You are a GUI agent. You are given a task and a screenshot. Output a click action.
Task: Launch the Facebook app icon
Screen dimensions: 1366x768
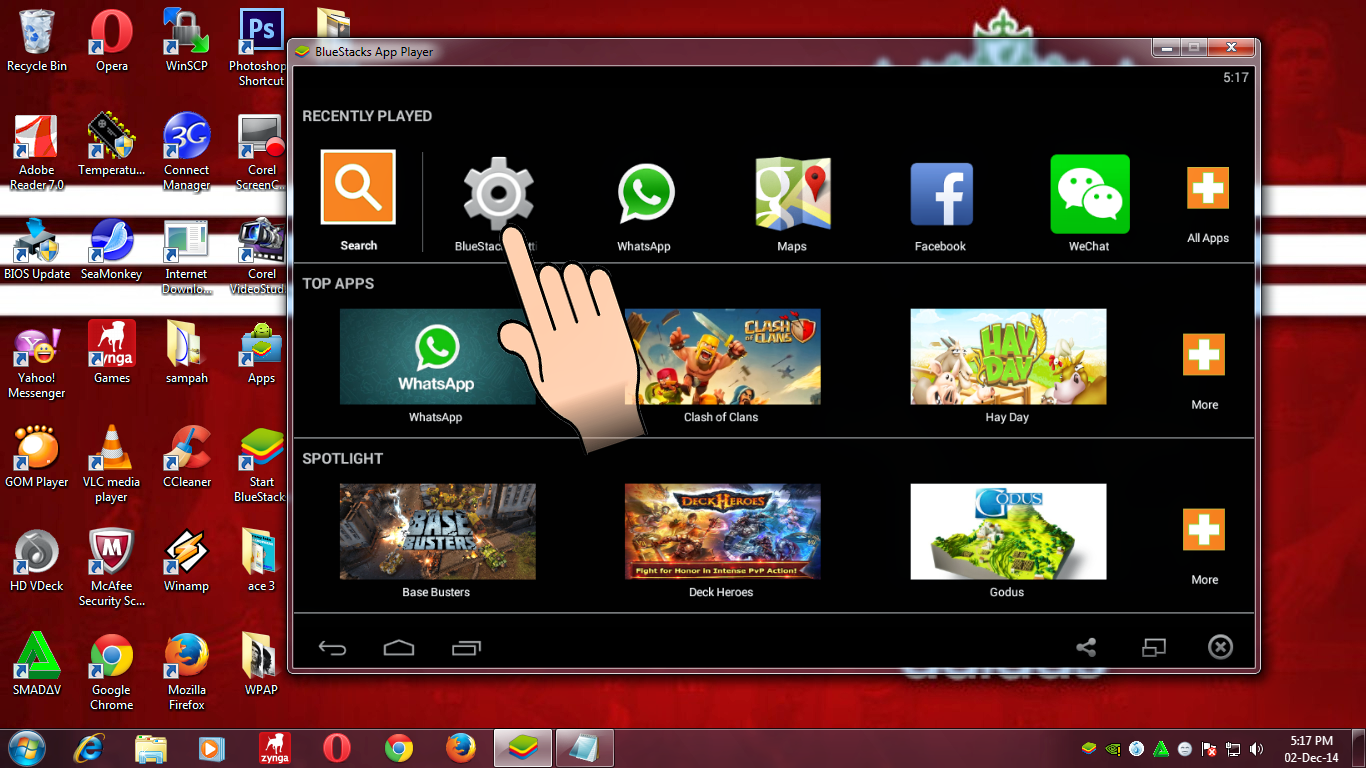click(x=941, y=194)
